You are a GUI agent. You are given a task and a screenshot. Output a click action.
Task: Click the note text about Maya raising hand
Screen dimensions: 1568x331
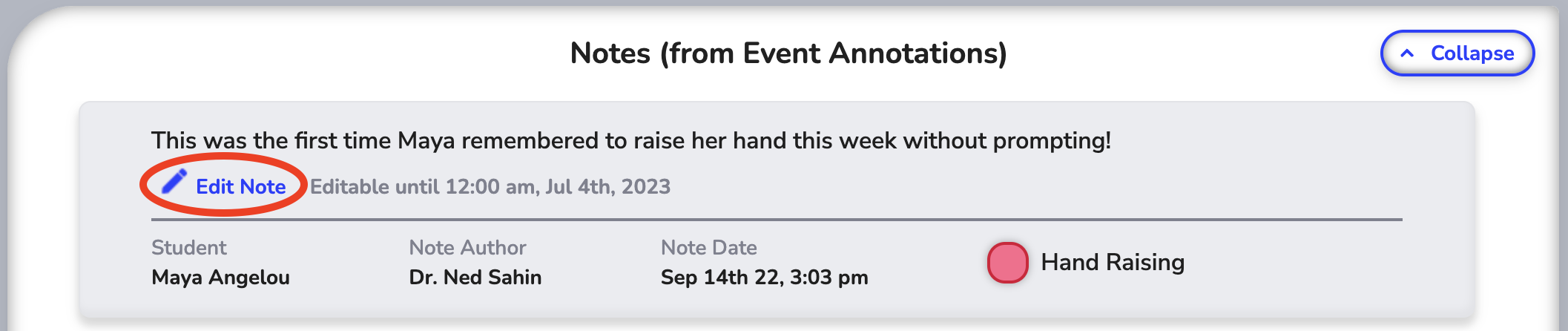[x=631, y=140]
